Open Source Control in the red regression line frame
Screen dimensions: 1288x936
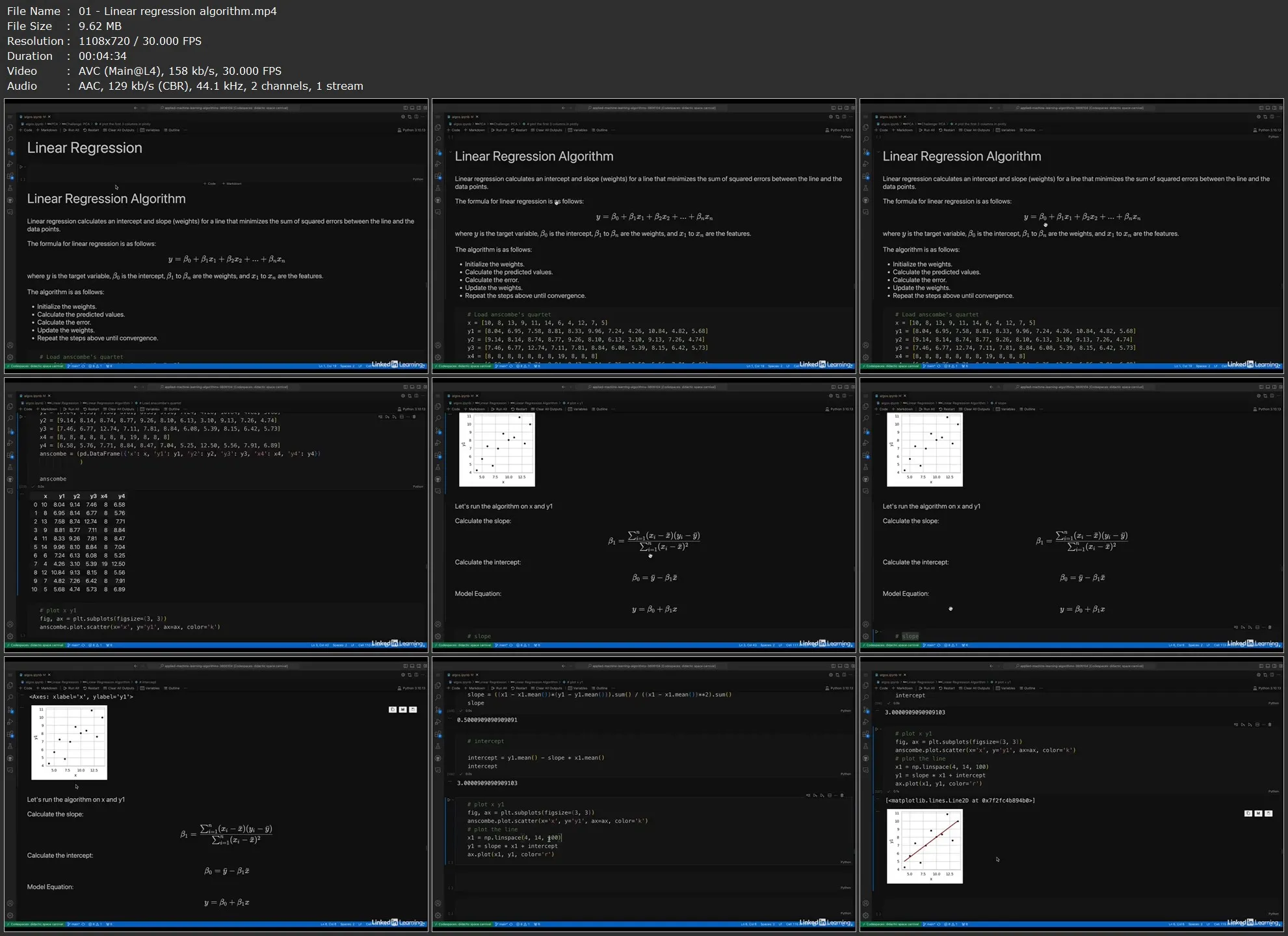[865, 710]
